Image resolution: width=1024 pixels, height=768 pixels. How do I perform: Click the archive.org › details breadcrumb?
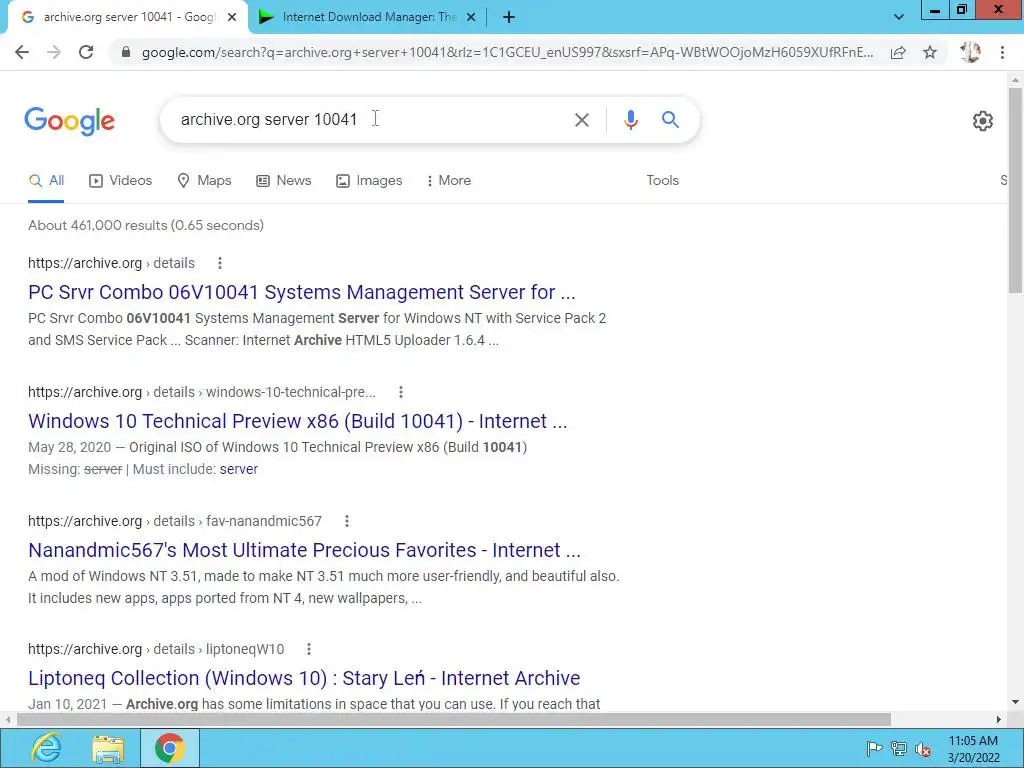111,263
